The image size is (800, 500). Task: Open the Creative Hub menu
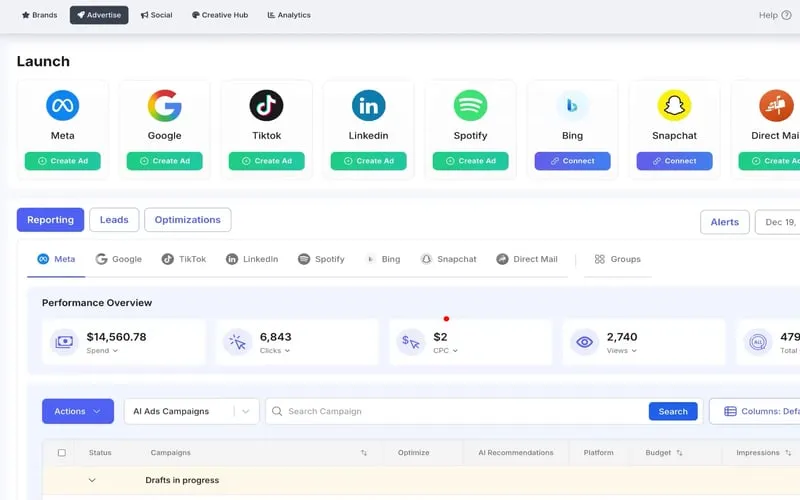pos(220,15)
